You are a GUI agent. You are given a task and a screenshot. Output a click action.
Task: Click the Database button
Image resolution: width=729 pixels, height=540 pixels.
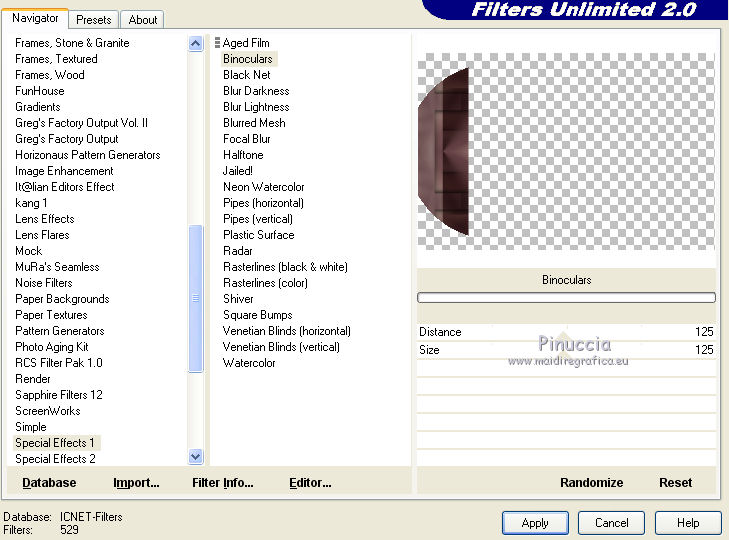[49, 483]
